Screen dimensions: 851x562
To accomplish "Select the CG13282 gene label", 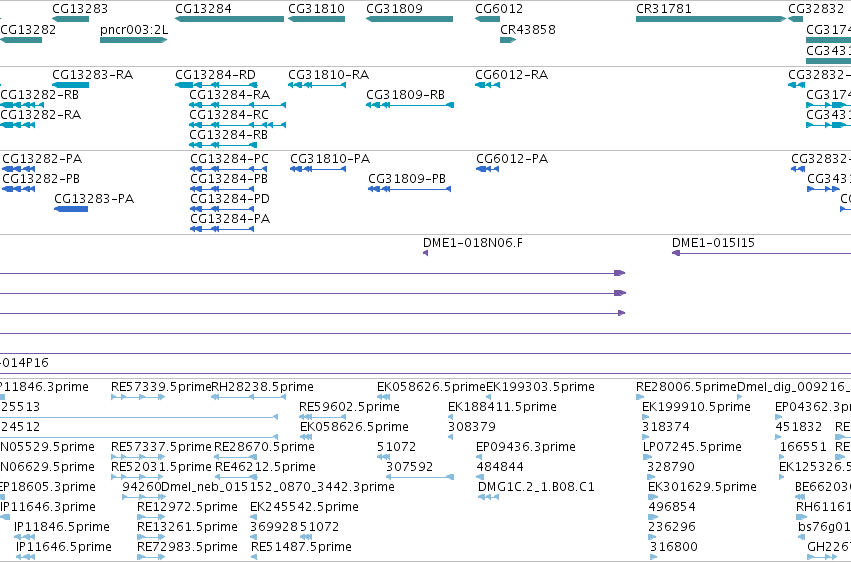I will (28, 29).
